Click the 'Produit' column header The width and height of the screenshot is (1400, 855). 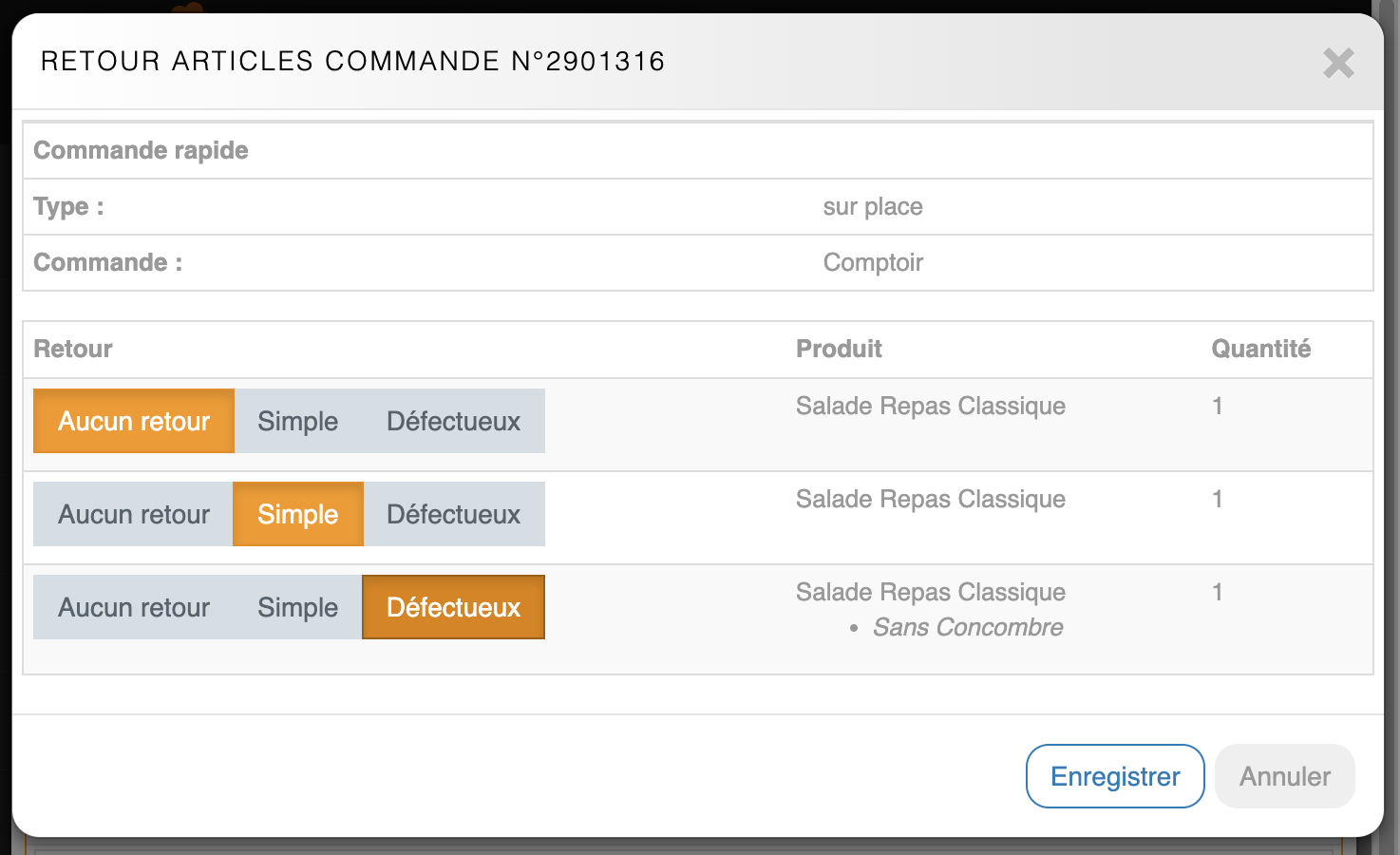(839, 349)
